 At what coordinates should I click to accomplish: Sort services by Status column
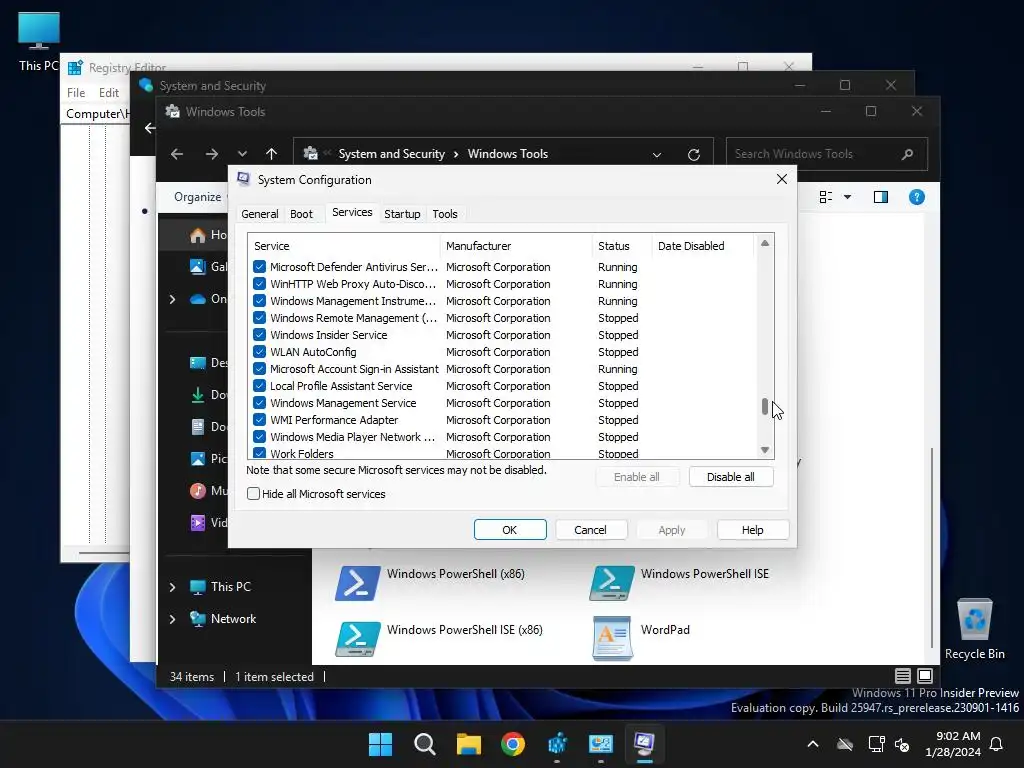coord(622,246)
